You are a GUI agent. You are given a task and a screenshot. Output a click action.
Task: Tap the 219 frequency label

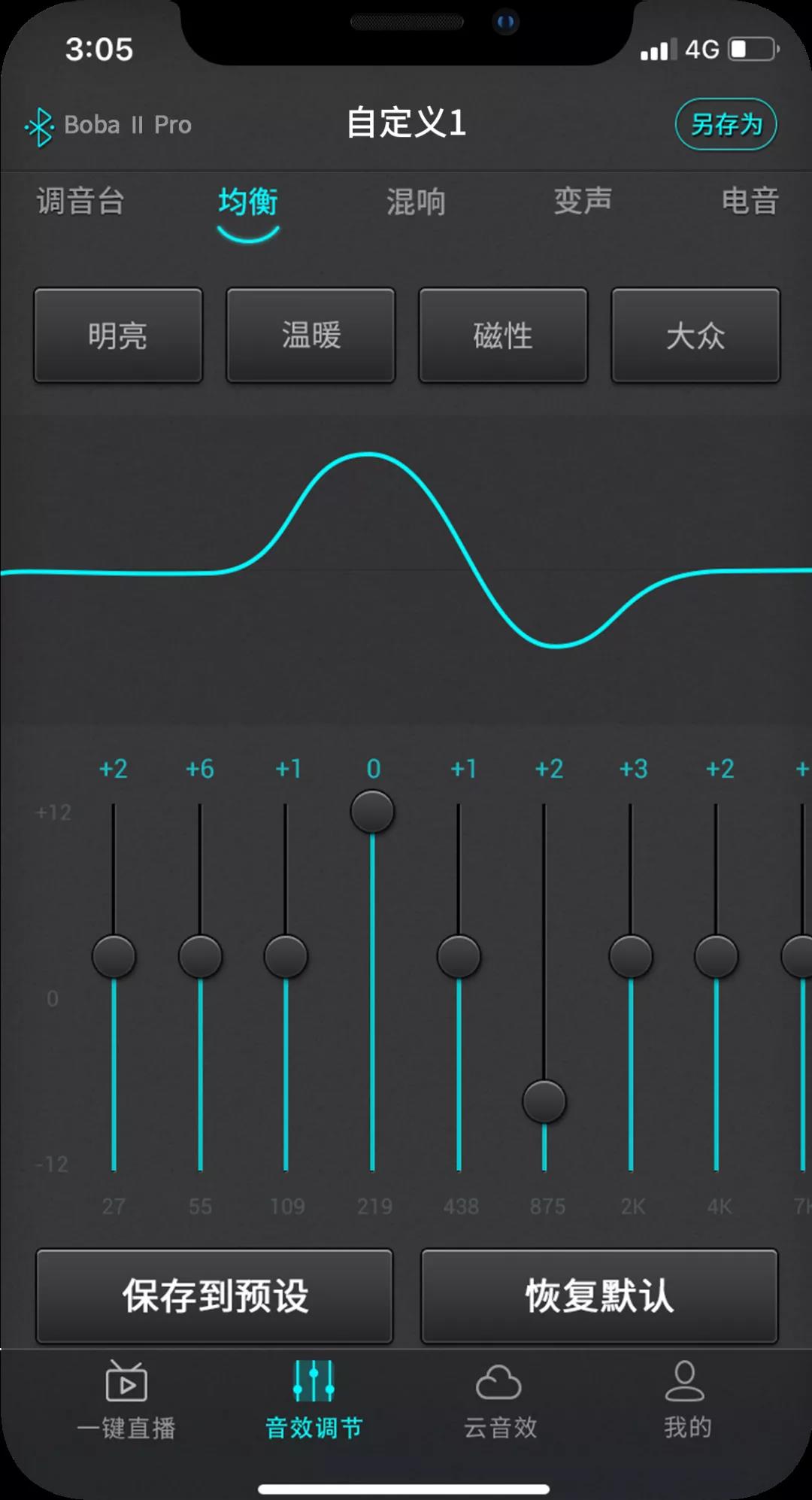374,1207
